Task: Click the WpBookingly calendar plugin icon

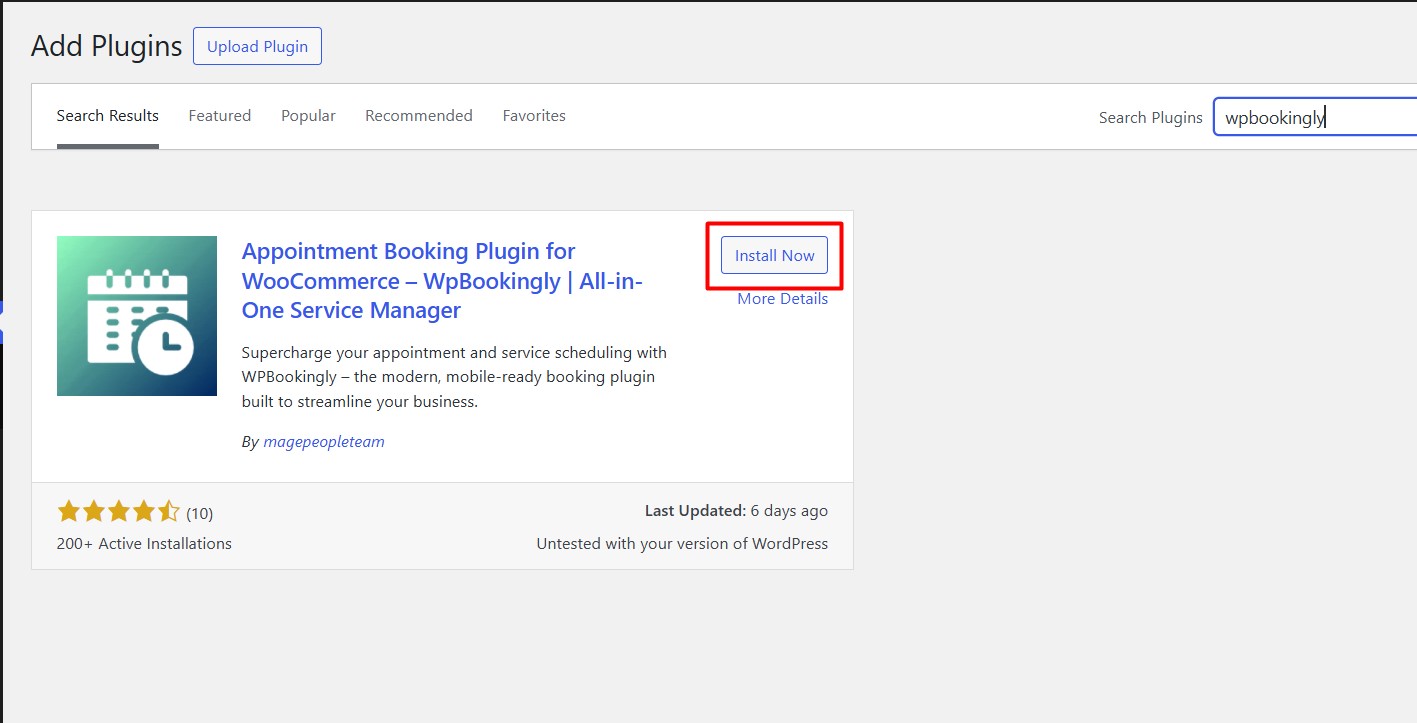Action: 137,316
